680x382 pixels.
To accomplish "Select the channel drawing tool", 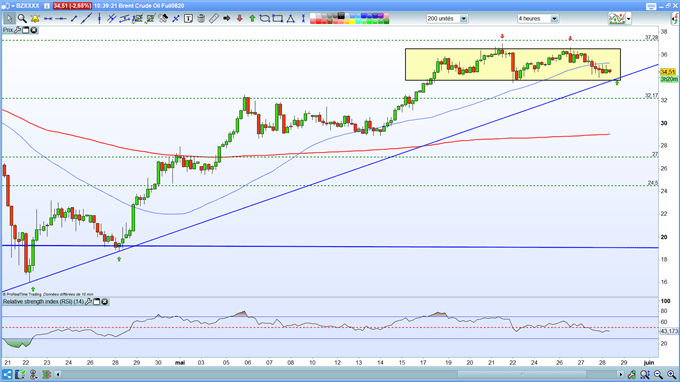I will coord(124,19).
